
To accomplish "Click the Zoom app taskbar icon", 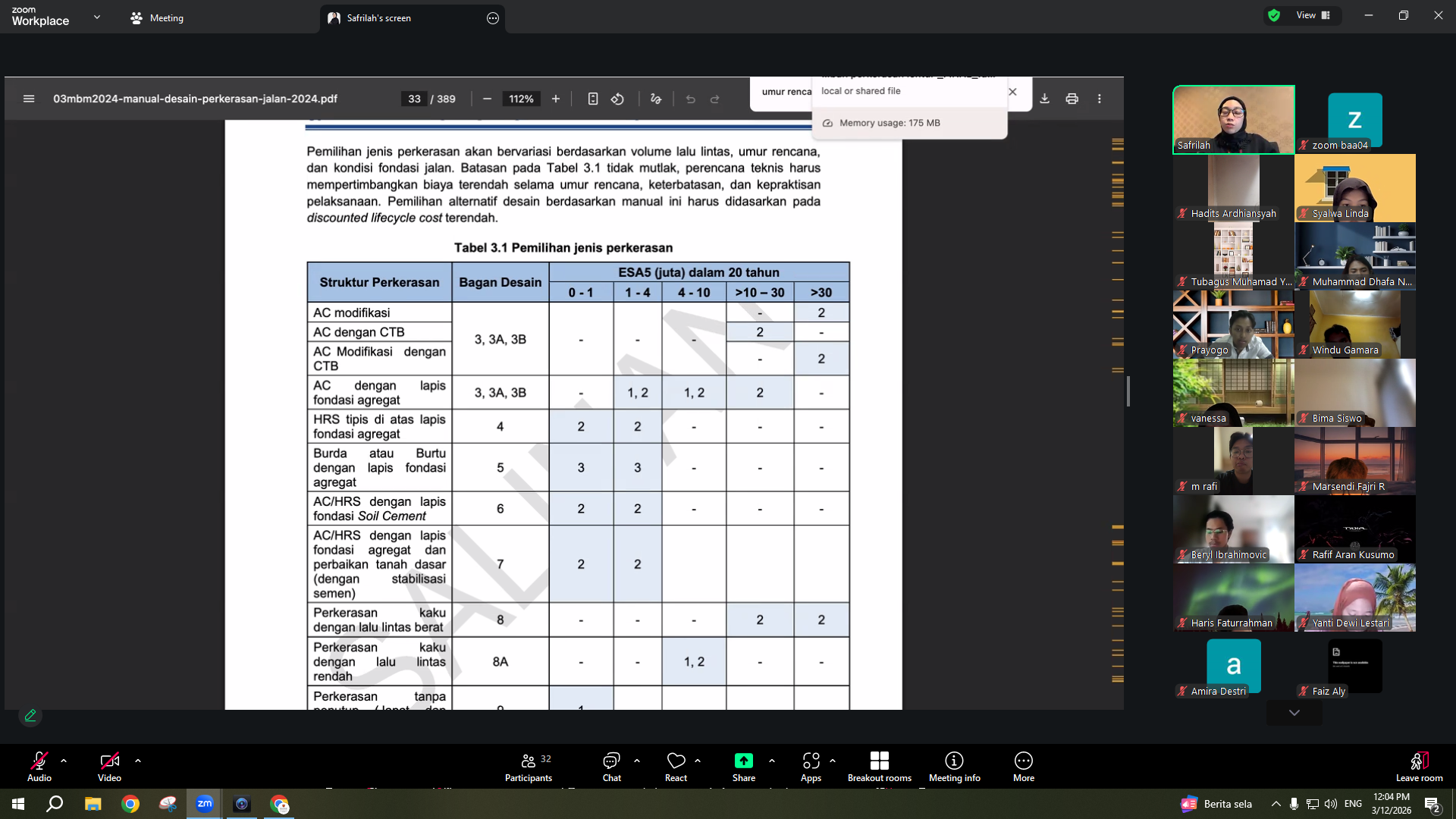I will click(x=205, y=804).
